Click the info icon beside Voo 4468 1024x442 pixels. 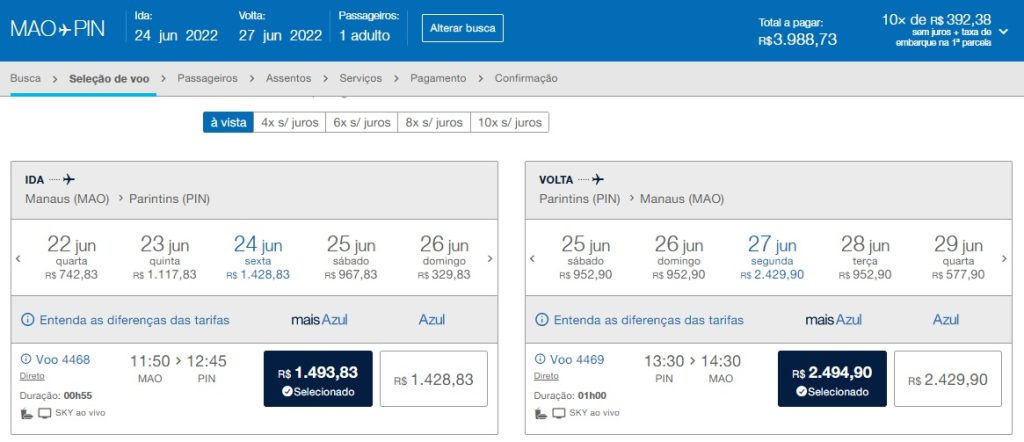pos(26,359)
